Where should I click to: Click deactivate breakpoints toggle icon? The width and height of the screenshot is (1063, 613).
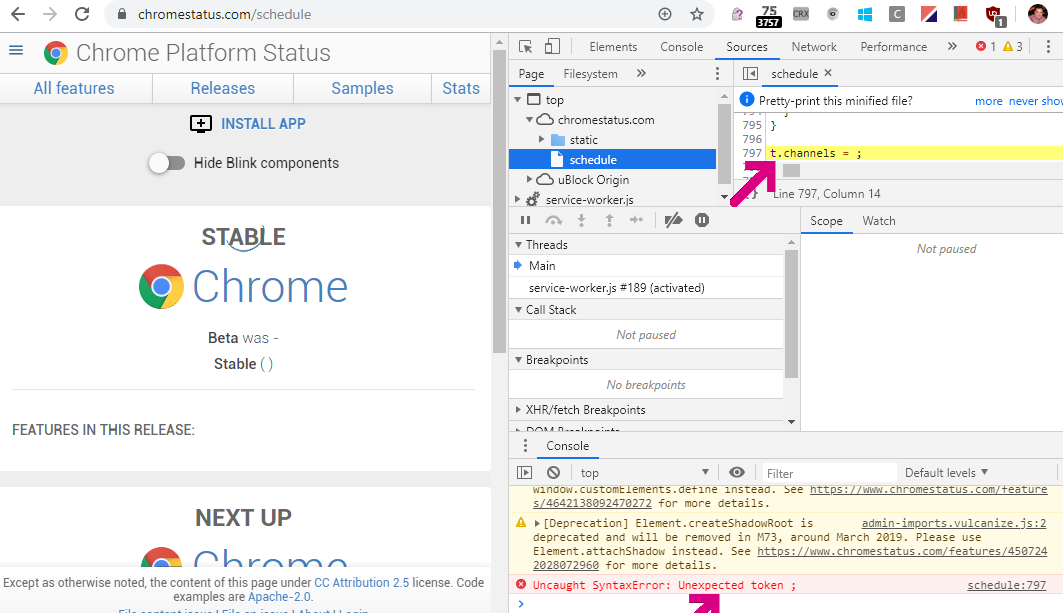(672, 220)
